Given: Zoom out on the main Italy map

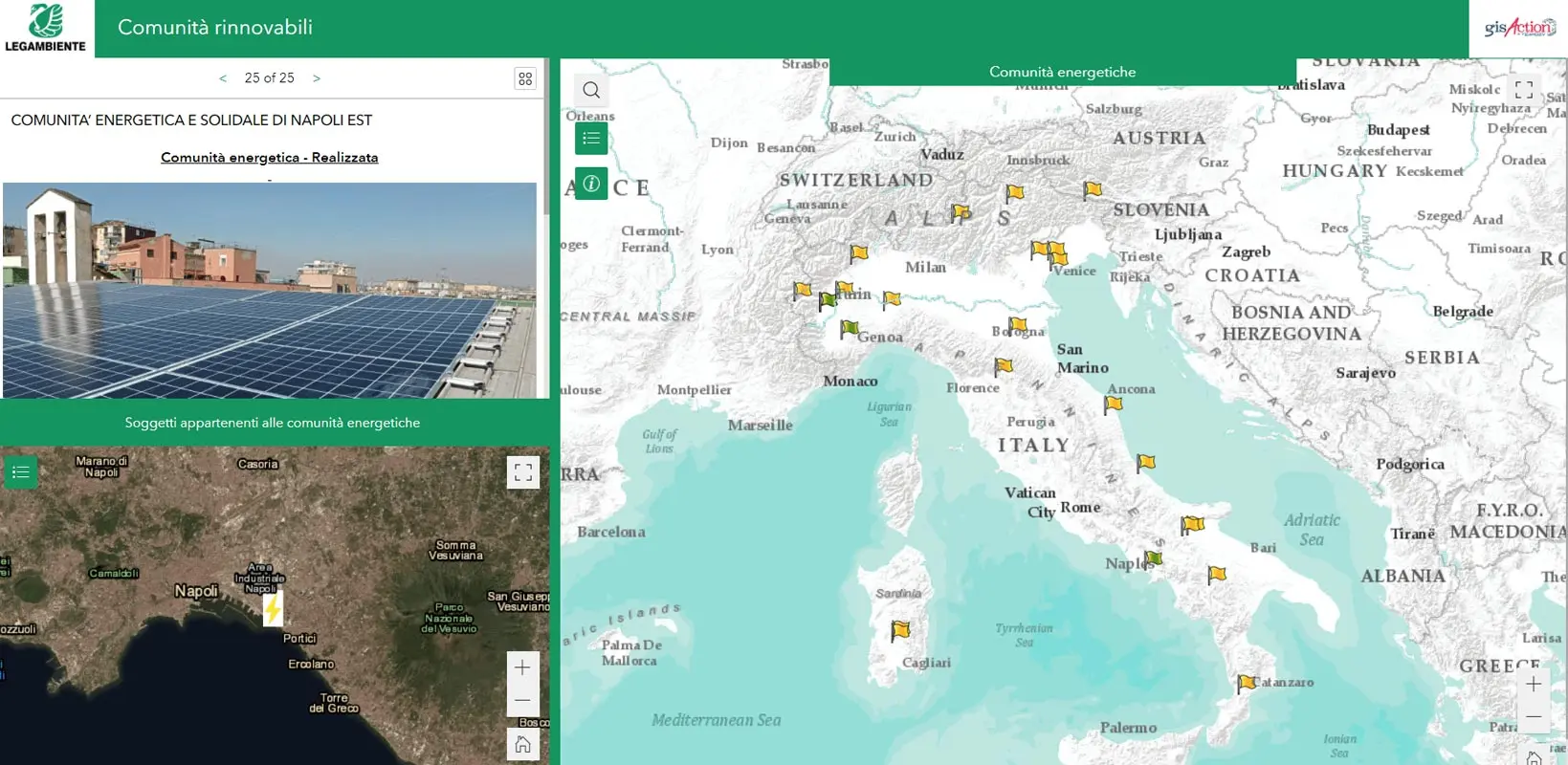Looking at the screenshot, I should click(x=1534, y=717).
